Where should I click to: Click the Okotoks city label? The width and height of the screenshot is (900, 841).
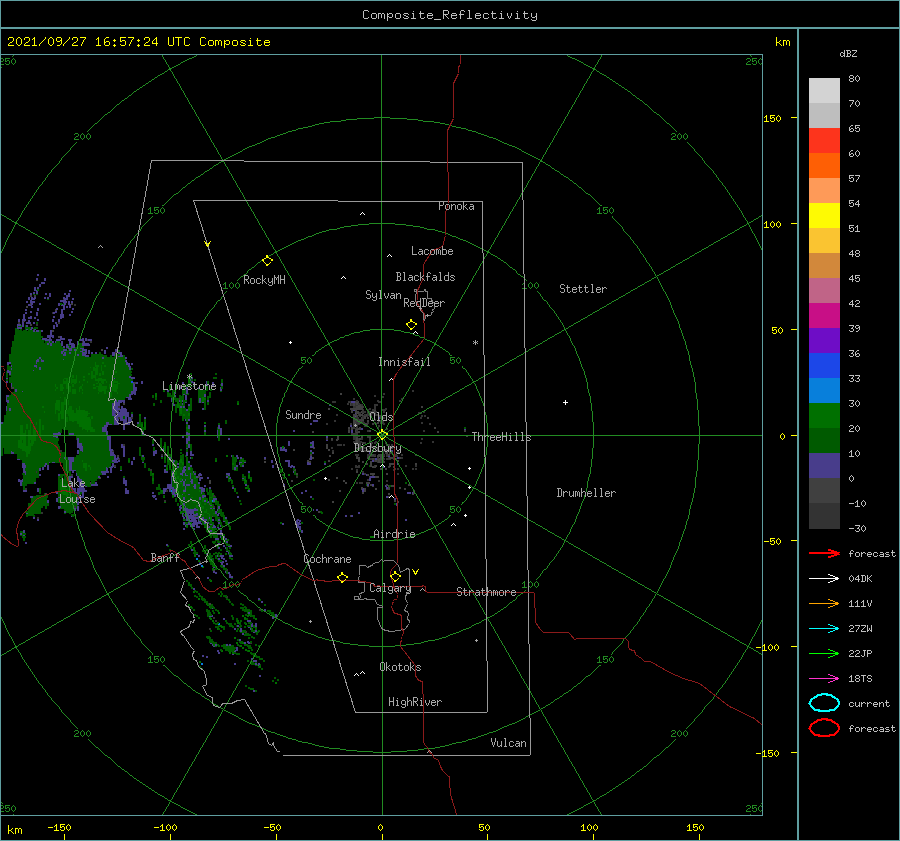click(400, 667)
